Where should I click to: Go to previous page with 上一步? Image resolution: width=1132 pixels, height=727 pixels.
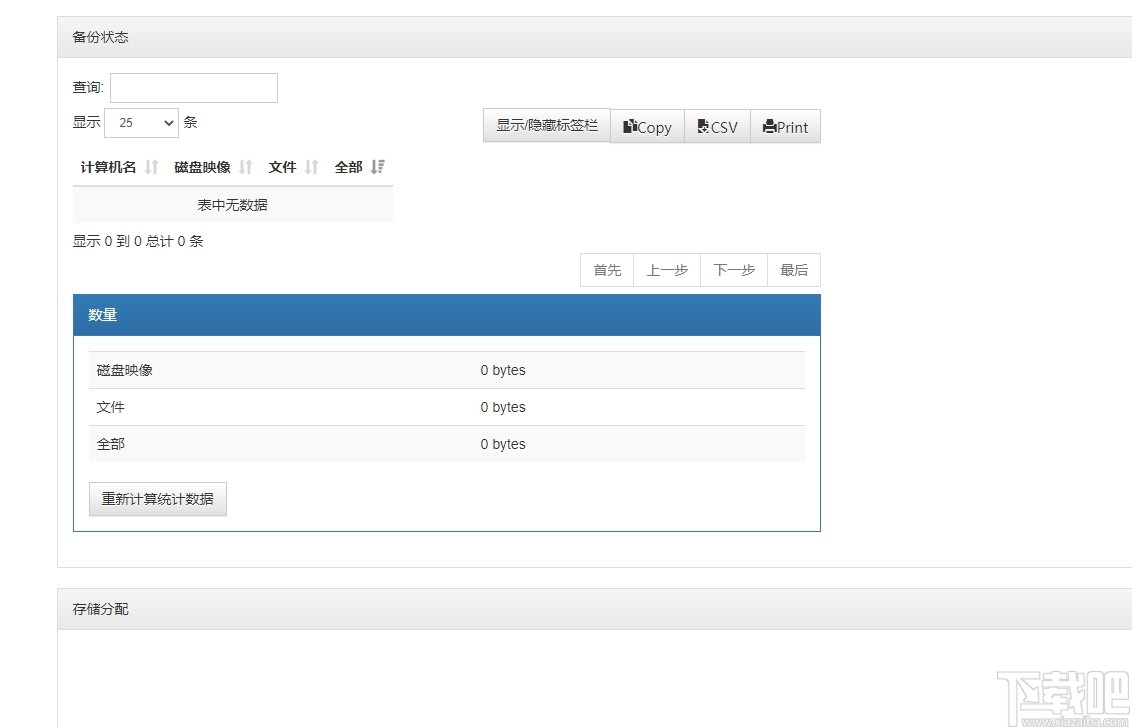[667, 269]
